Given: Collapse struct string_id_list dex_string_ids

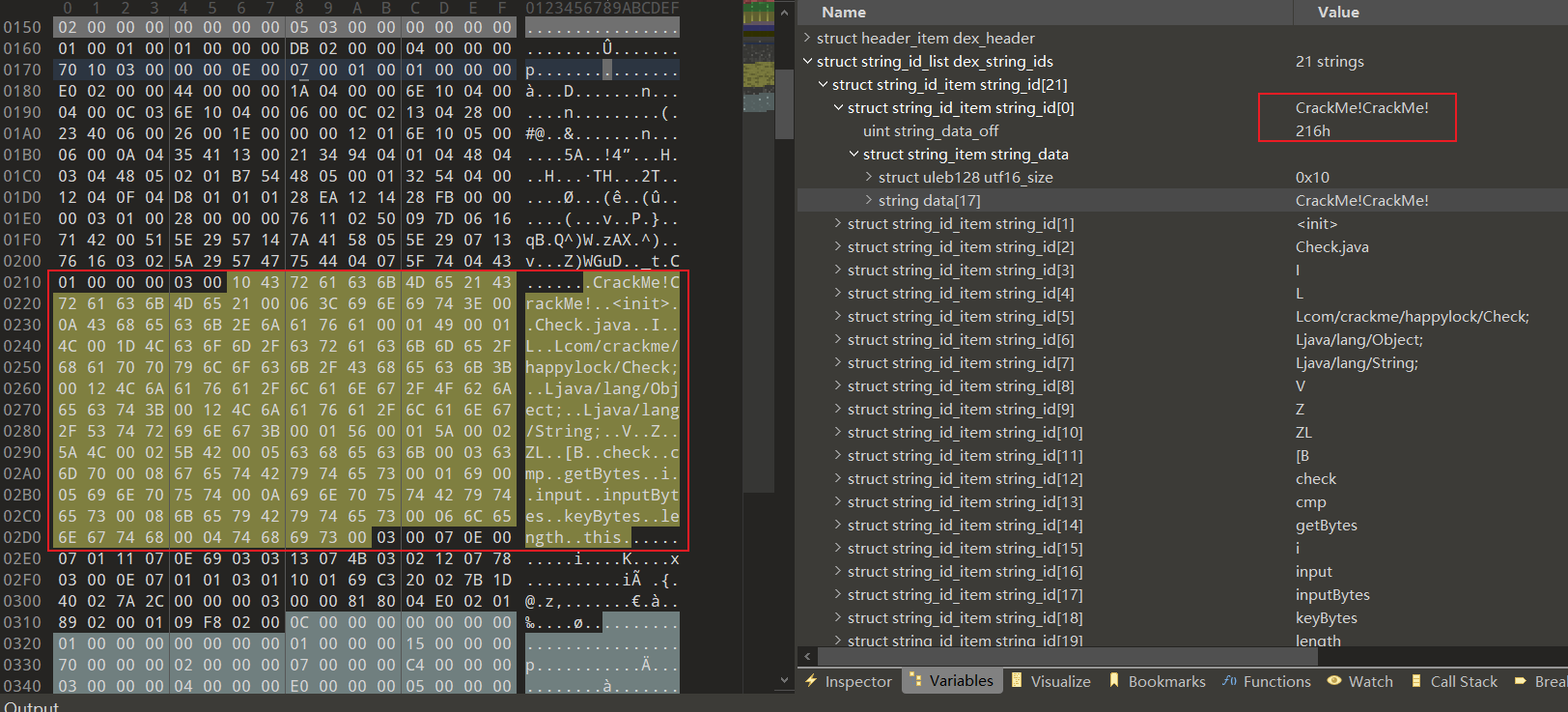Looking at the screenshot, I should pos(807,61).
